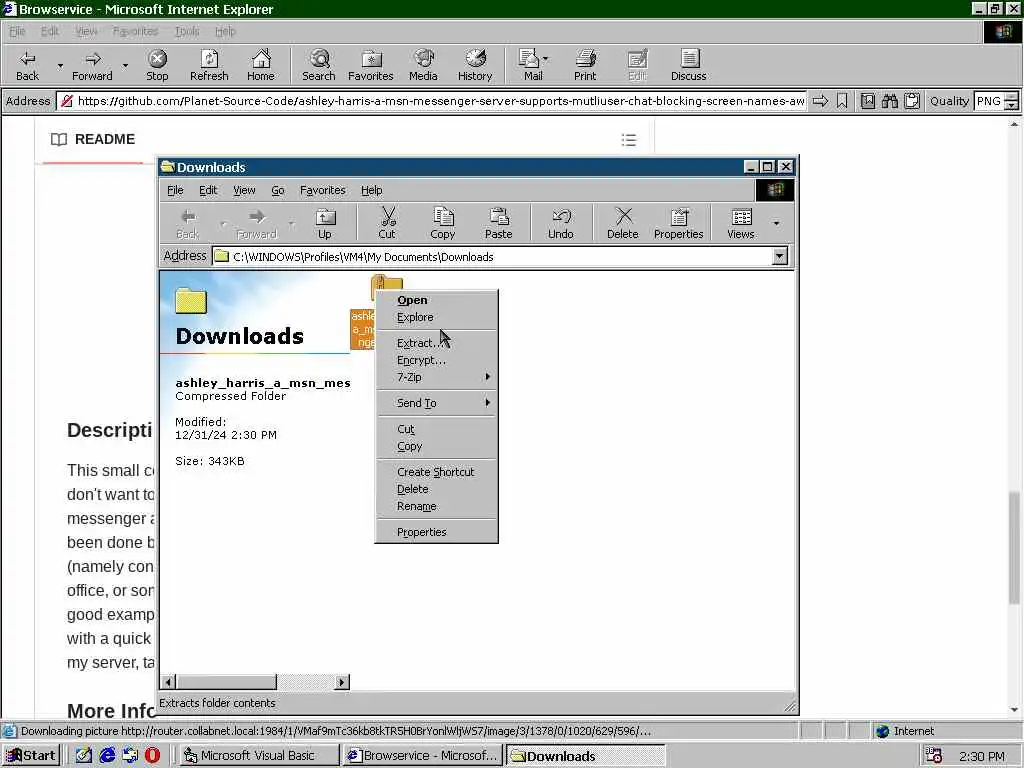This screenshot has height=768, width=1024.
Task: Open the Help menu in Downloads window
Action: pyautogui.click(x=372, y=190)
